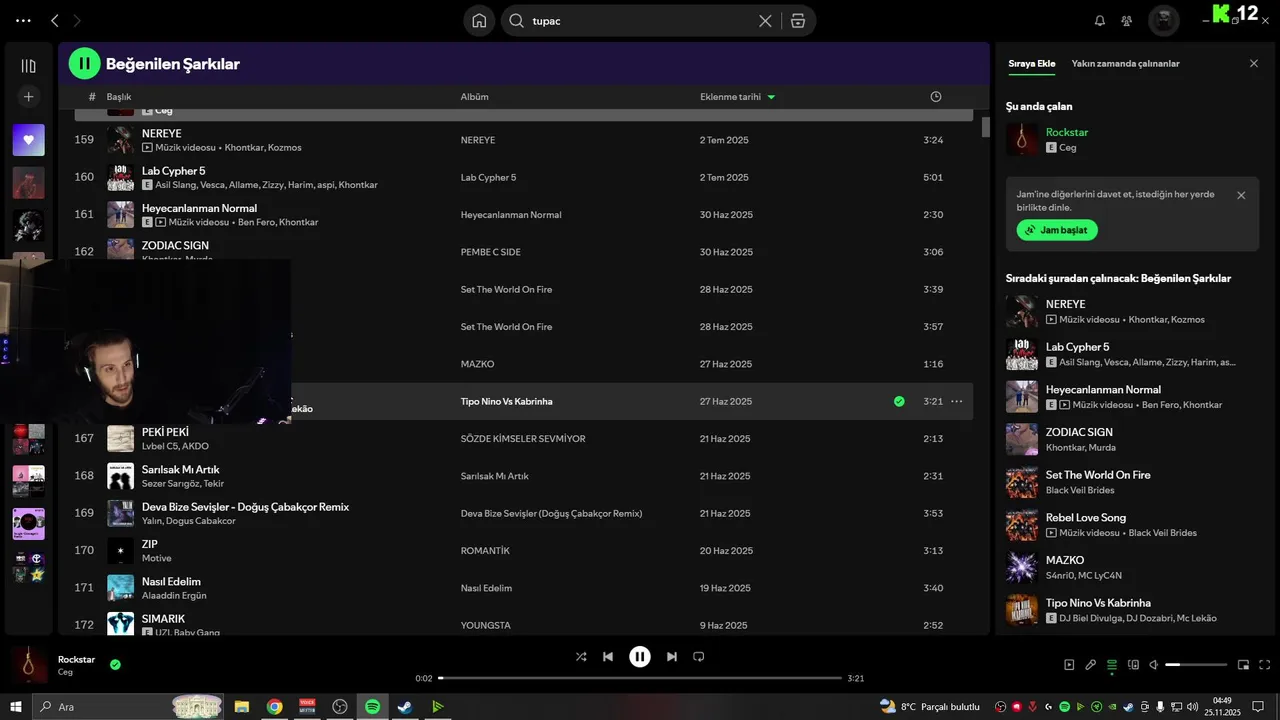
Task: Click Rockstar cover art in player bar
Action: (x=29, y=665)
